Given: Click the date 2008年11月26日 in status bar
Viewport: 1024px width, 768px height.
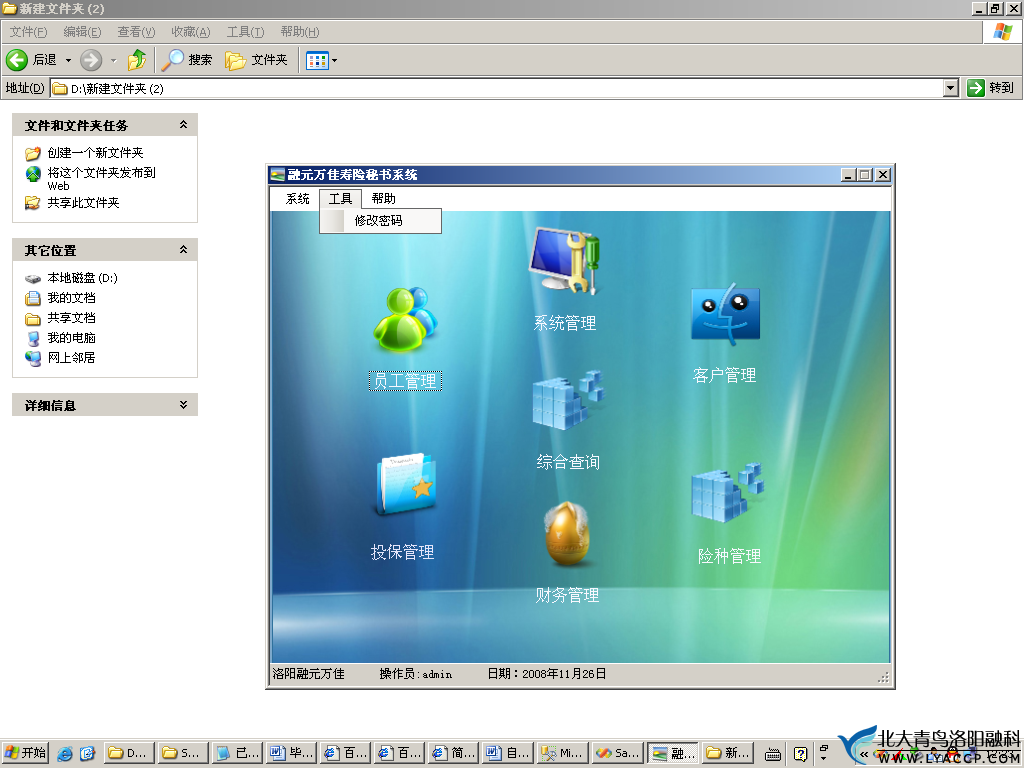Looking at the screenshot, I should click(x=564, y=674).
